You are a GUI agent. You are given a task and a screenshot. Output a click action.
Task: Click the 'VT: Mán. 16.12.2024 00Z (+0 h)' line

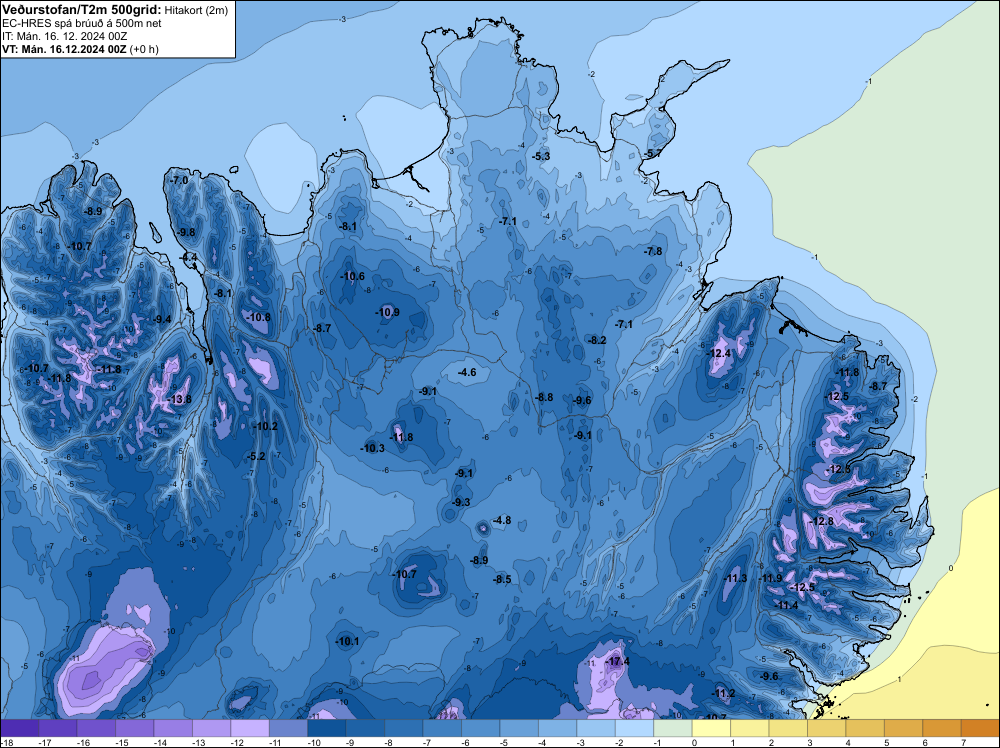80,49
